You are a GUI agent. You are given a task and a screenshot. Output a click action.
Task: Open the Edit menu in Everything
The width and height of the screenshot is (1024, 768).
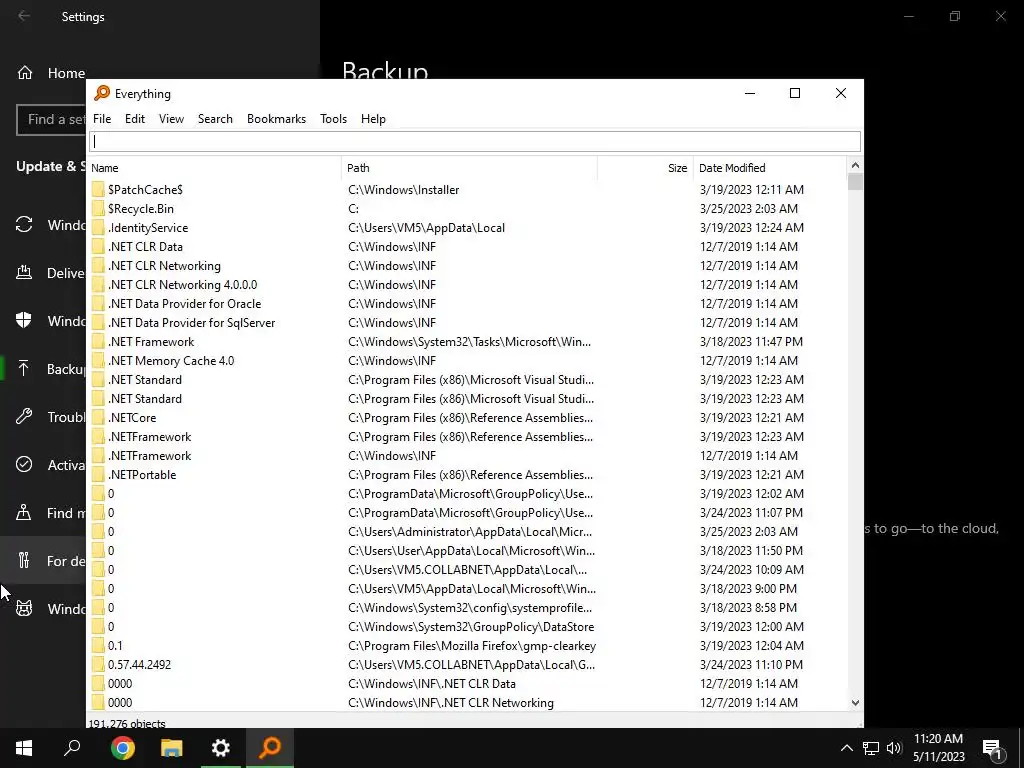click(135, 119)
